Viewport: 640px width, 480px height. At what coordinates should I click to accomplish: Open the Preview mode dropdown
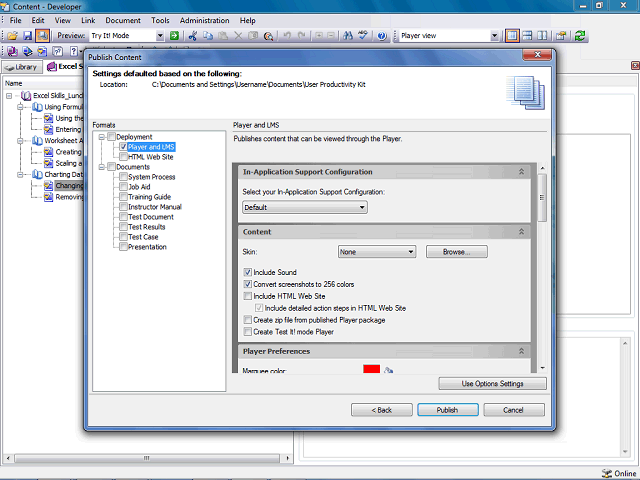(x=160, y=36)
